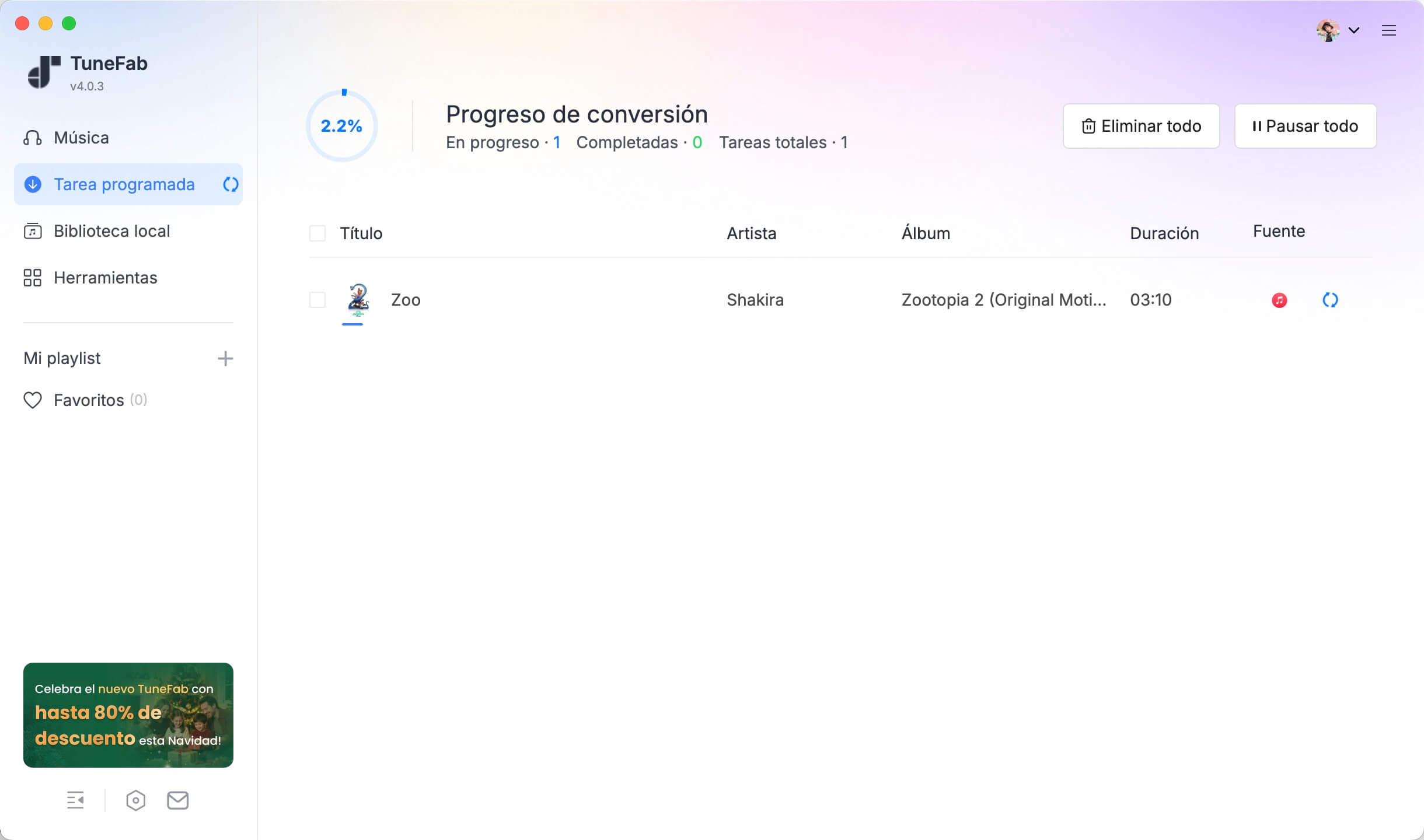Click Pausar todo to pause all tasks
The image size is (1424, 840).
[1305, 126]
